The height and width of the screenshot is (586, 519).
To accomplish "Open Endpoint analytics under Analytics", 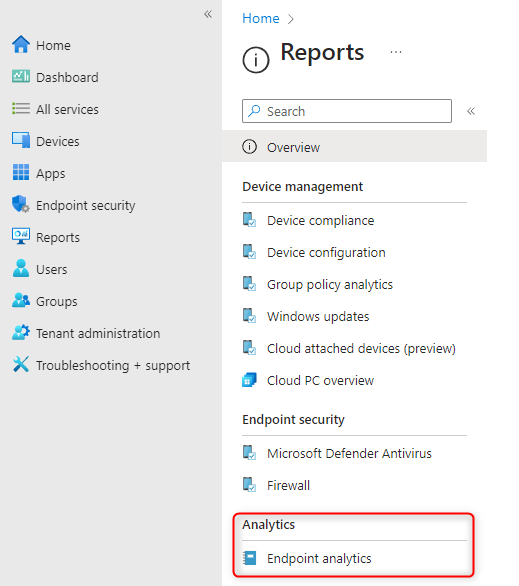I will (319, 558).
